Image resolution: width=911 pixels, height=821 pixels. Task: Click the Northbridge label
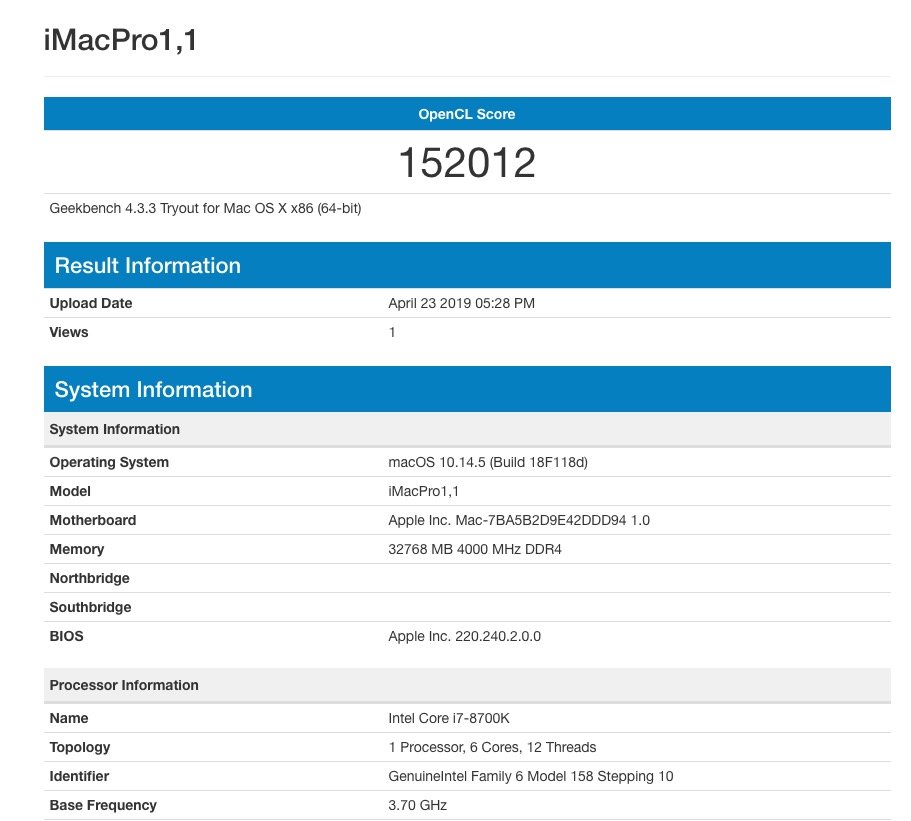pyautogui.click(x=89, y=579)
